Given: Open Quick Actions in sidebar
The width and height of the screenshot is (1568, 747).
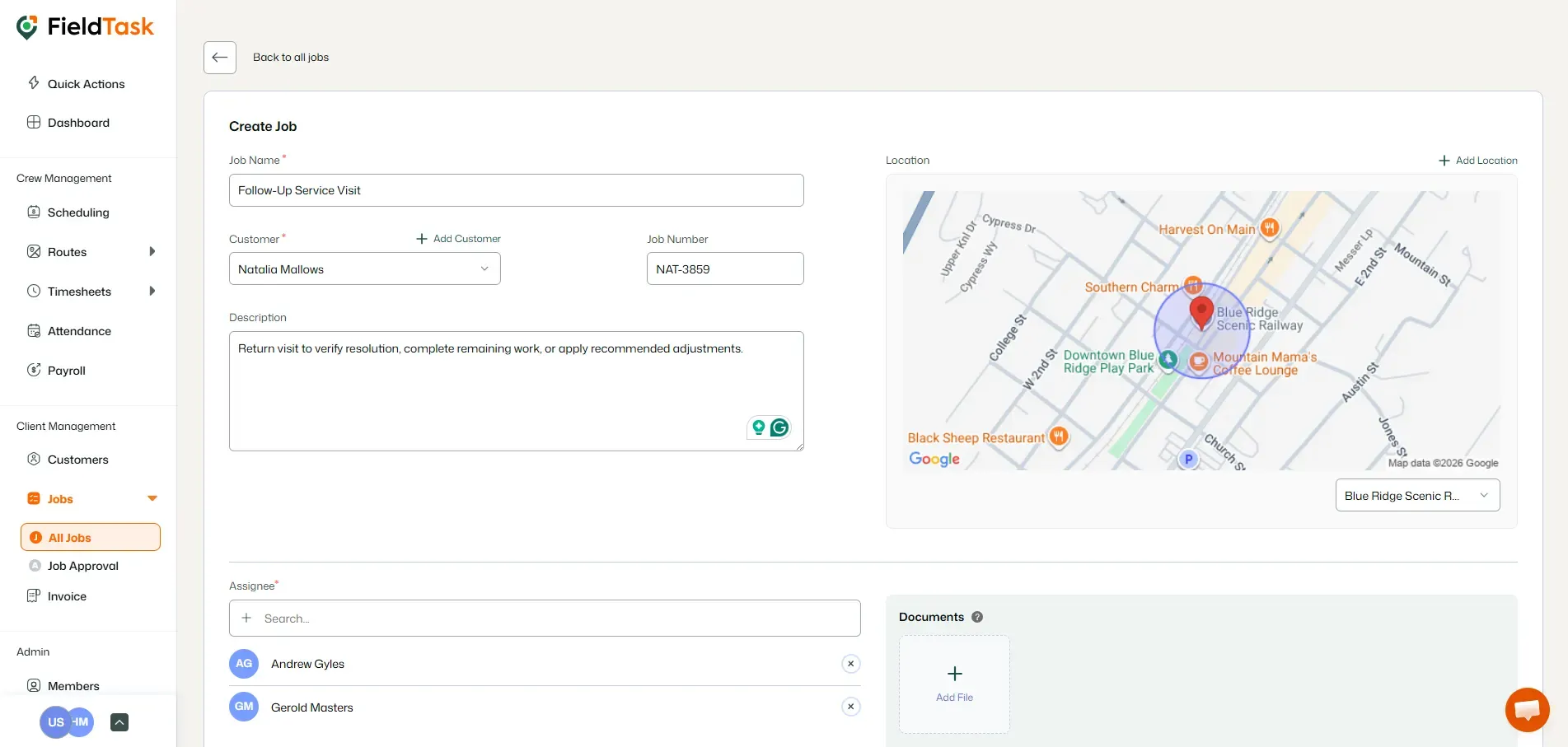Looking at the screenshot, I should [87, 84].
